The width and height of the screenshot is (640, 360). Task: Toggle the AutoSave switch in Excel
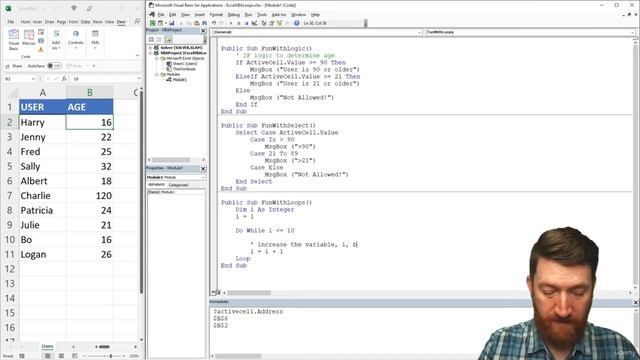[54, 66]
